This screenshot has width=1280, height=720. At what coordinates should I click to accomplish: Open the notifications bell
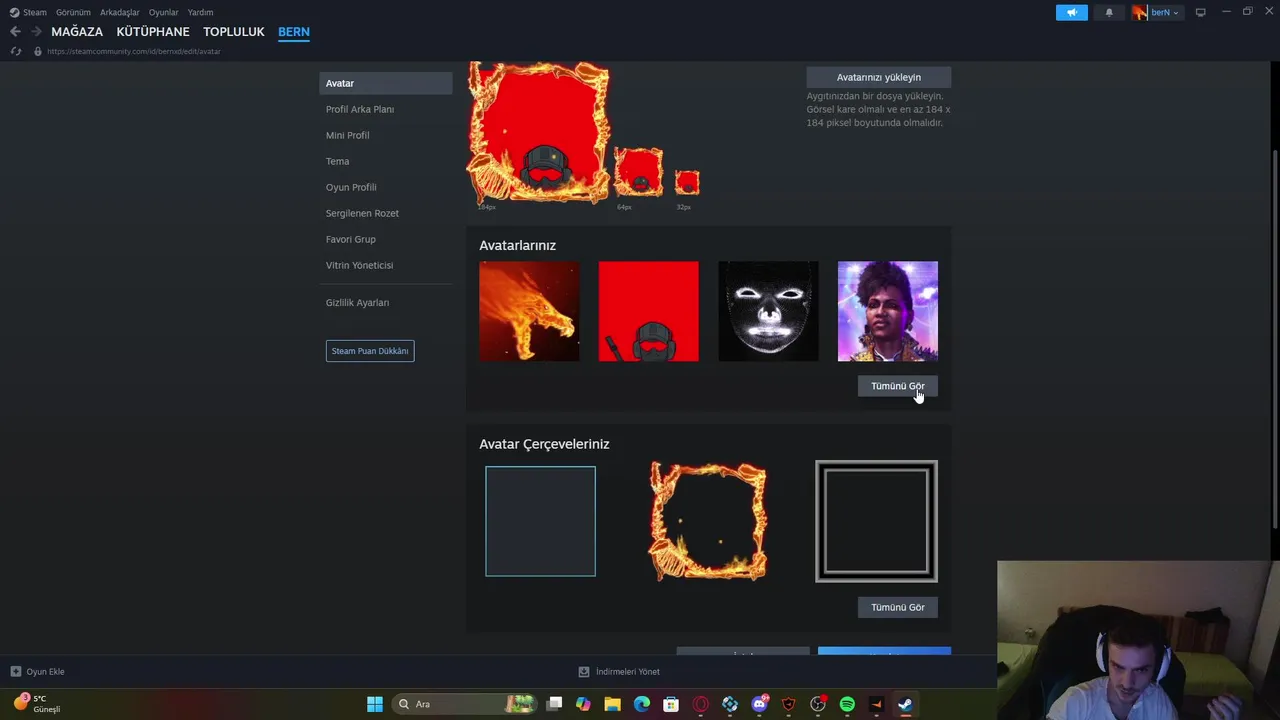click(1109, 12)
